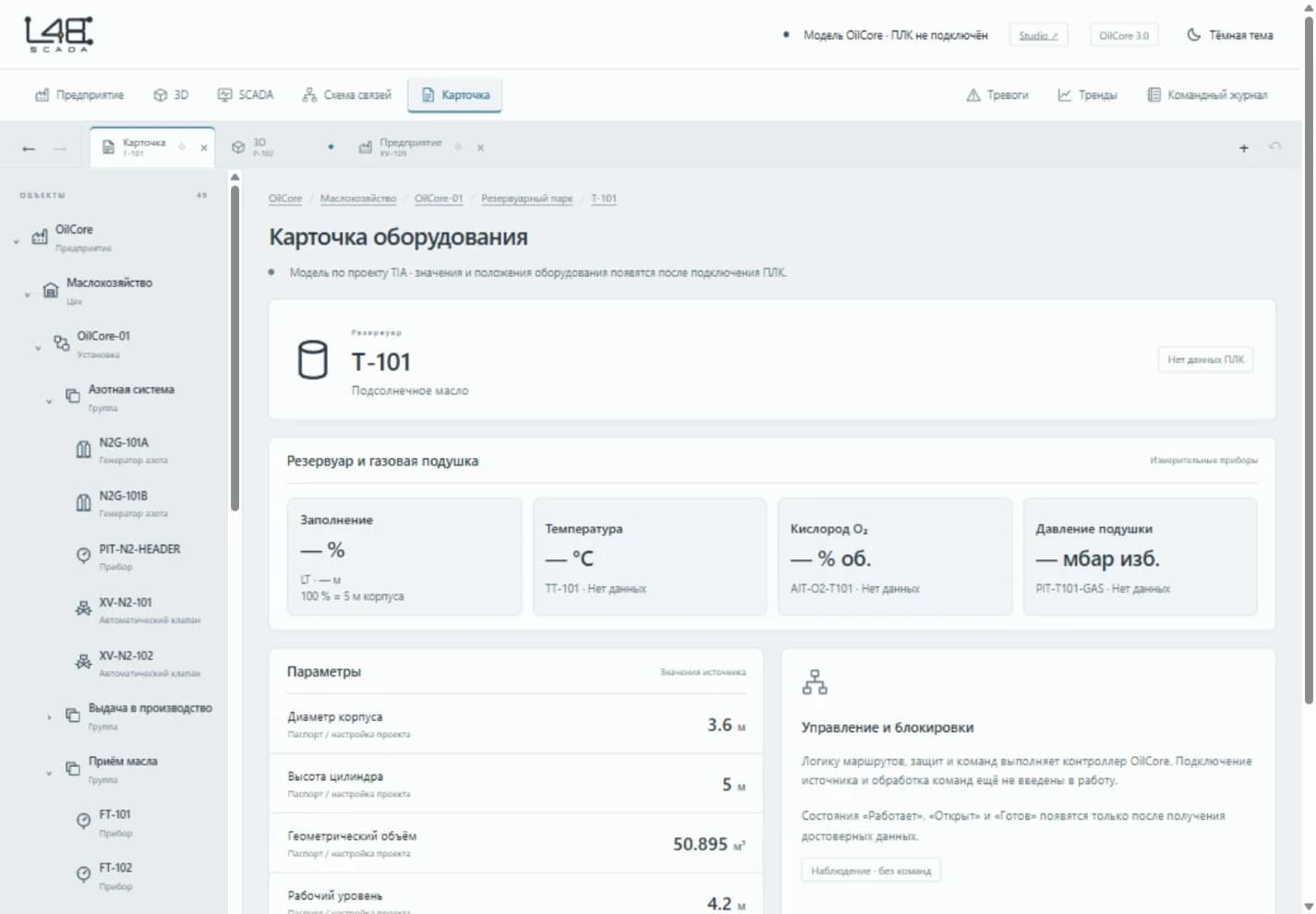
Task: Go forward with the right arrow
Action: 60,148
